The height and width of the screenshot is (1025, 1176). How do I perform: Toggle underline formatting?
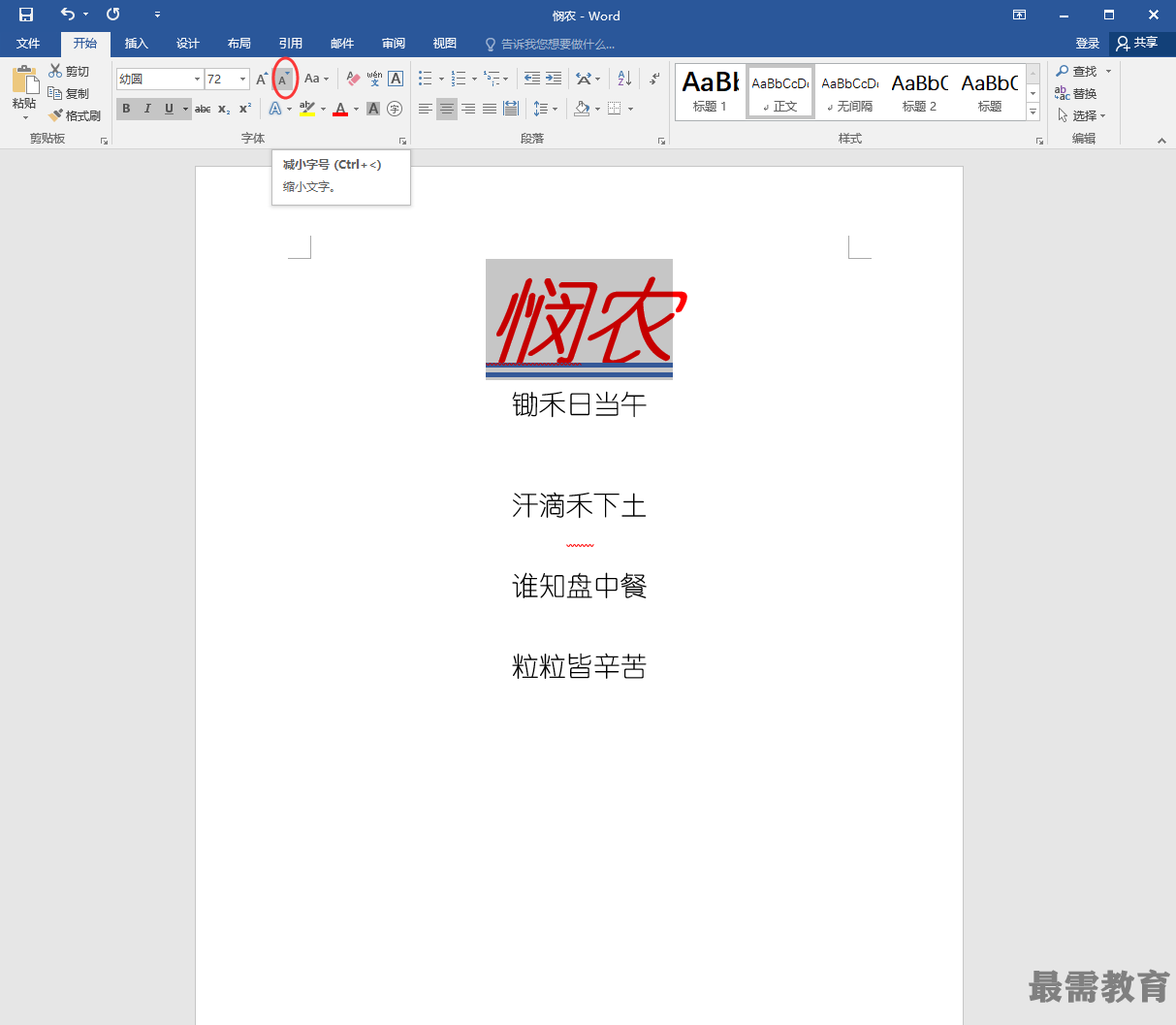point(169,109)
